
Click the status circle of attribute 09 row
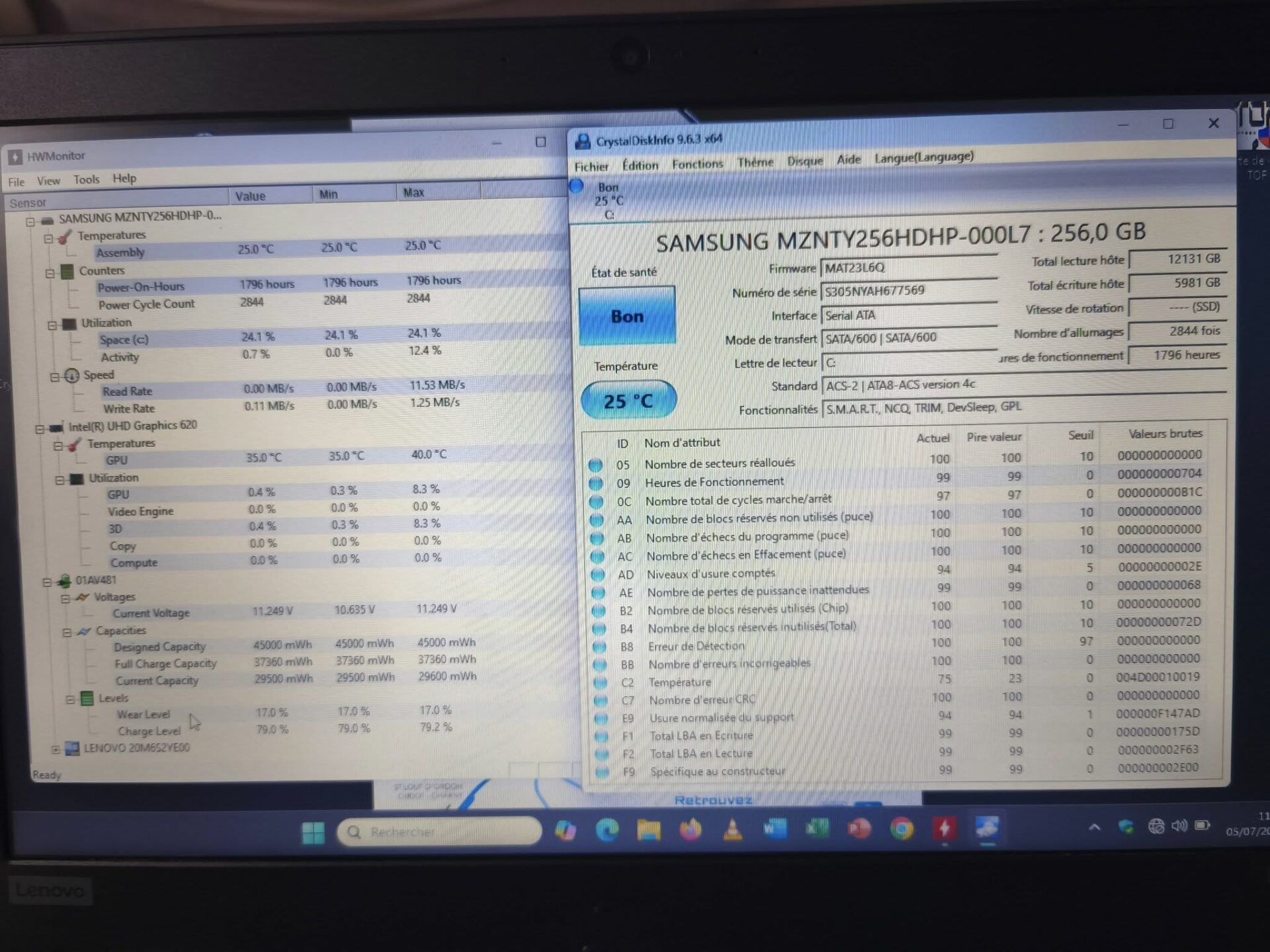595,483
